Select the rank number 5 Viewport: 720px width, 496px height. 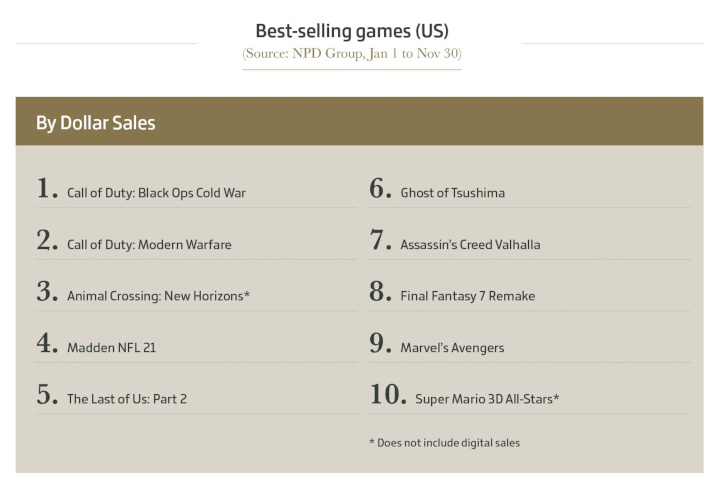click(x=47, y=396)
